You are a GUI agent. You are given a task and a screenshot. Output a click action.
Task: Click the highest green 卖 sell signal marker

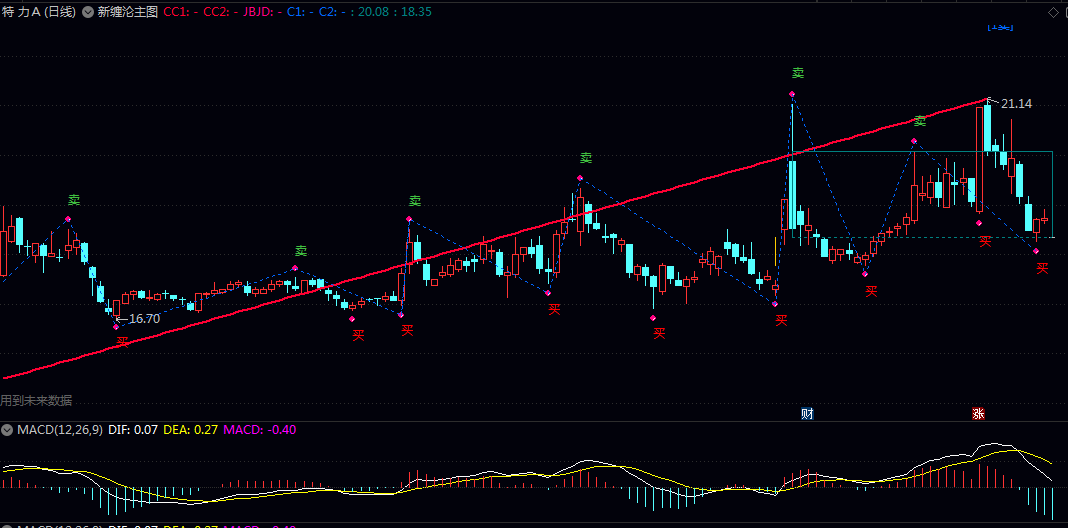pos(798,73)
